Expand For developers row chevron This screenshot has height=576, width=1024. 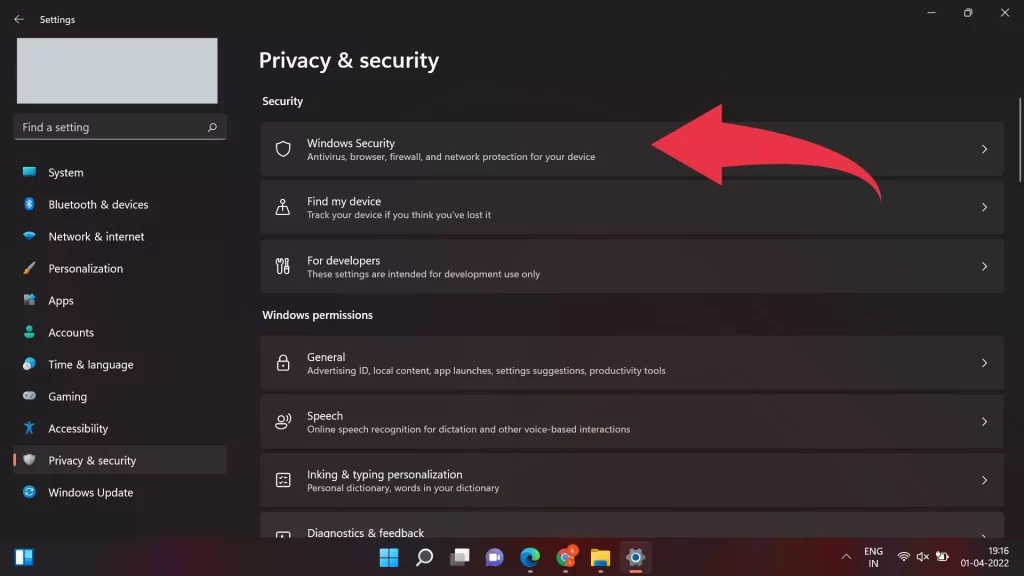click(x=984, y=266)
